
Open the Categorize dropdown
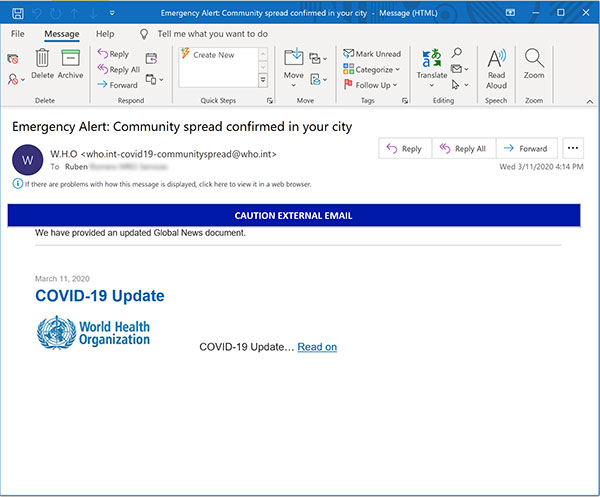point(371,70)
